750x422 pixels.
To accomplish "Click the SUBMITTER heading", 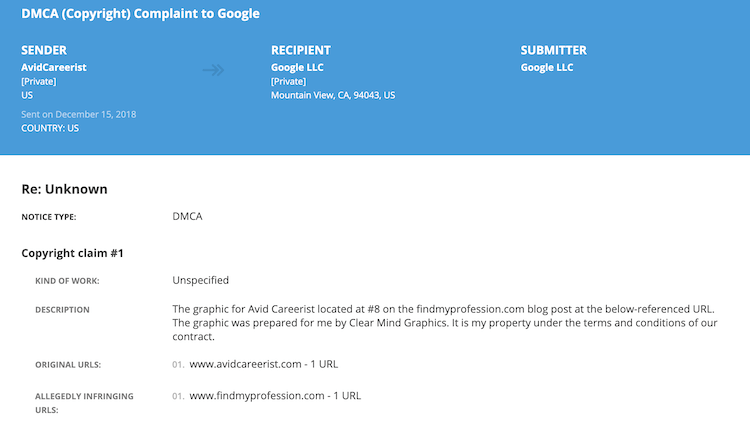I will [553, 50].
